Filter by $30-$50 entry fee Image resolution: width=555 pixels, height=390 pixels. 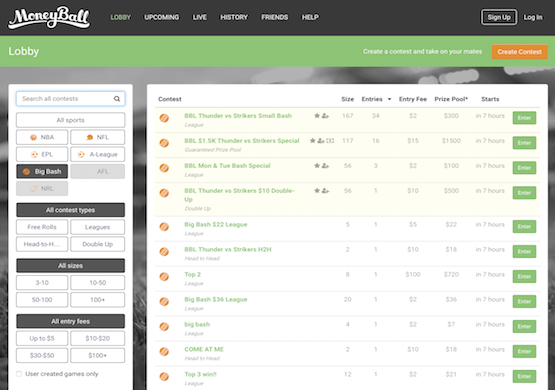42,355
